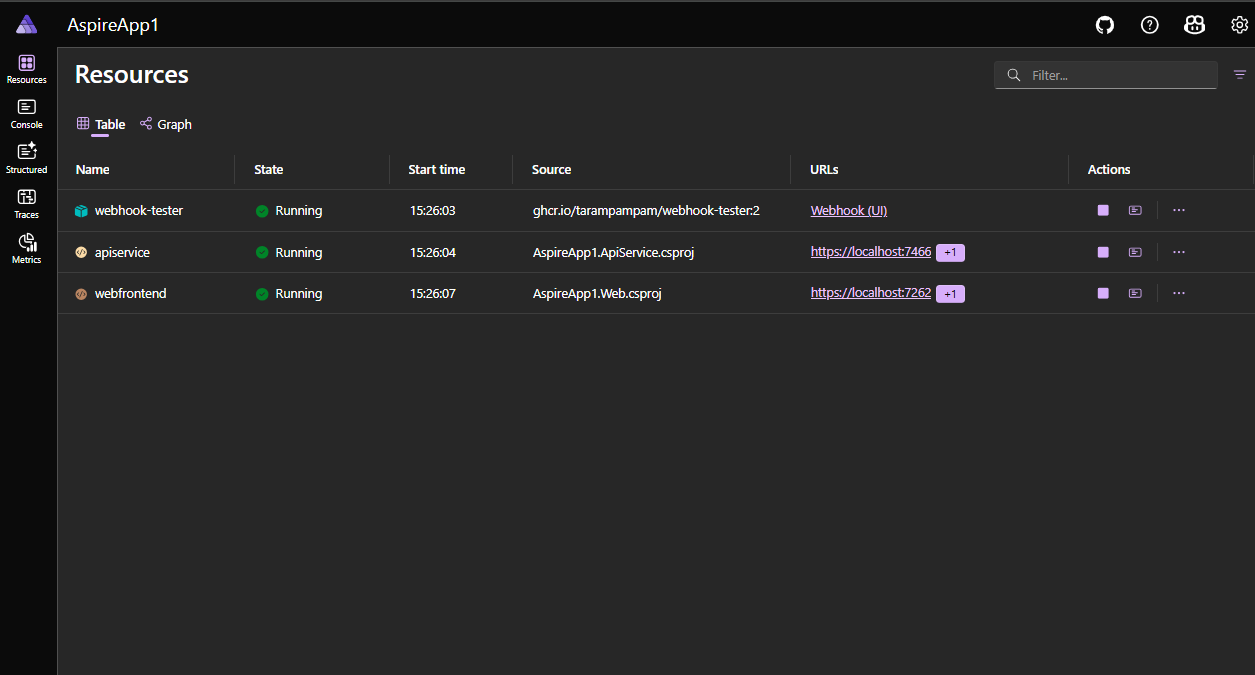
Task: Open the https://localhost:7262 link for webfrontend
Action: click(870, 293)
